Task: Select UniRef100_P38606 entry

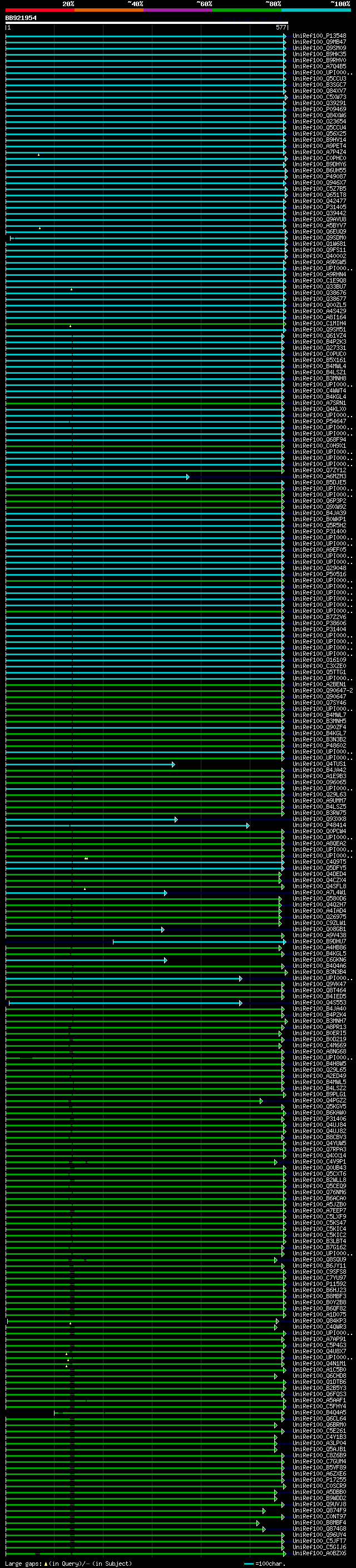Action: pyautogui.click(x=319, y=624)
